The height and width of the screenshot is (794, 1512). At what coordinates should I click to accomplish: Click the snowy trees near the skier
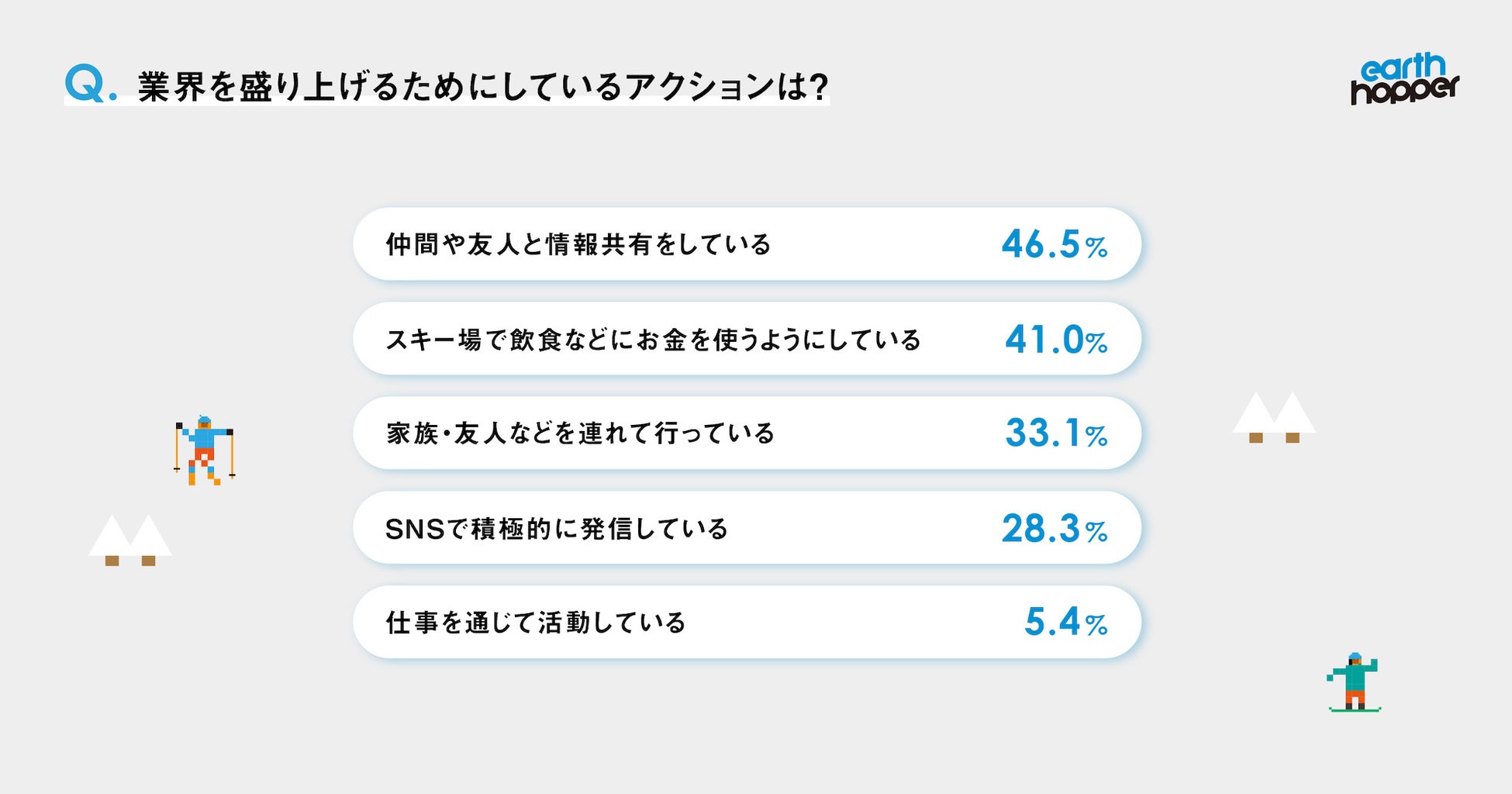point(130,540)
